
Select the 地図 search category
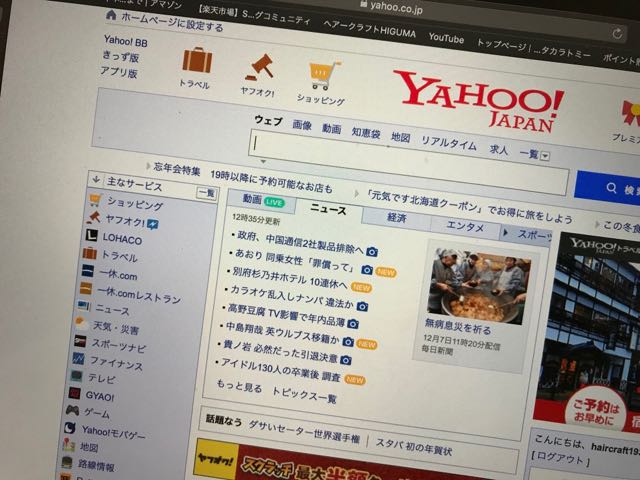(400, 137)
